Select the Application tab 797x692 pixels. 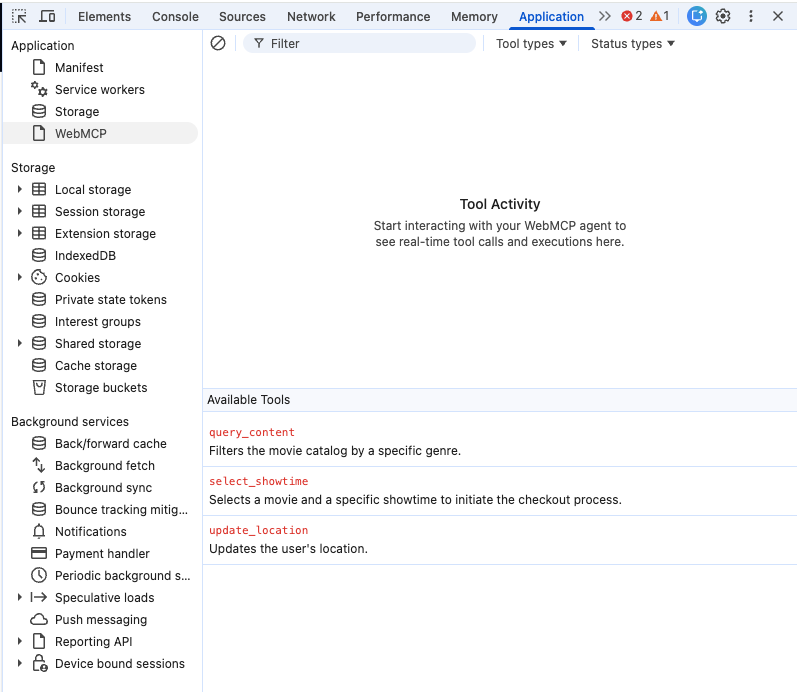(551, 17)
